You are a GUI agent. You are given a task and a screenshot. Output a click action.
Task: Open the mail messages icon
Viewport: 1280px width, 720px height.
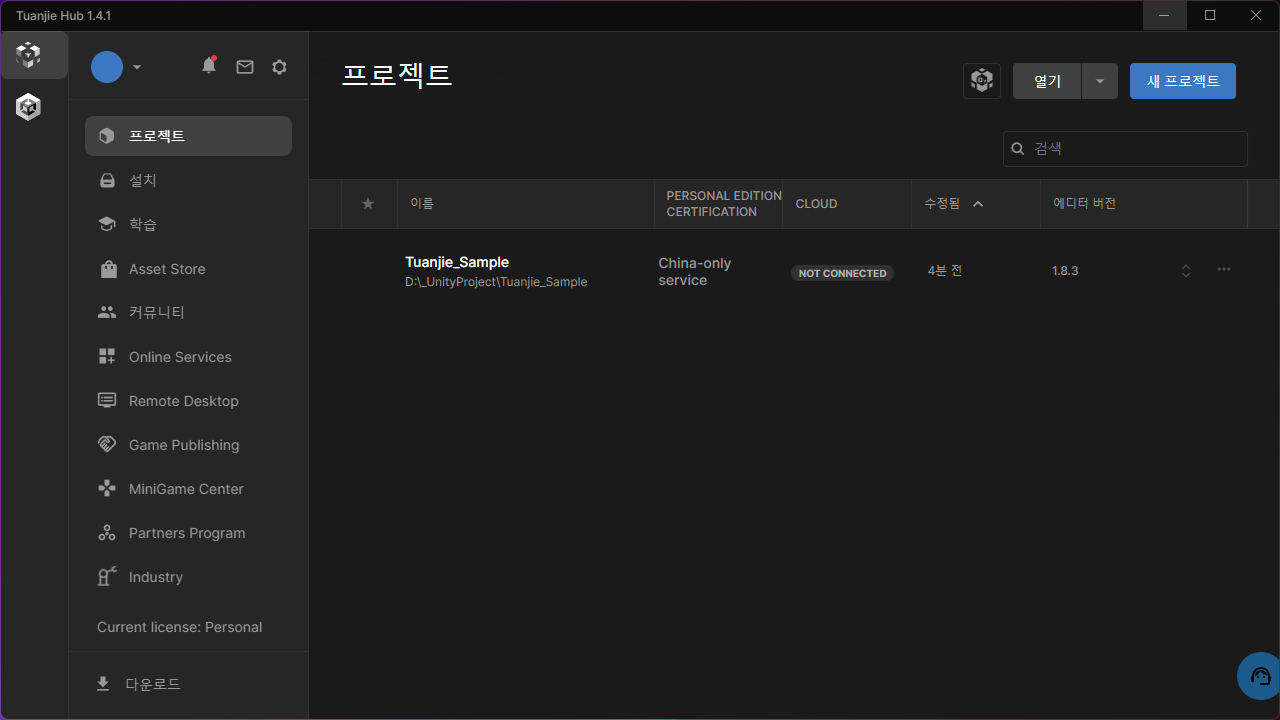[245, 66]
